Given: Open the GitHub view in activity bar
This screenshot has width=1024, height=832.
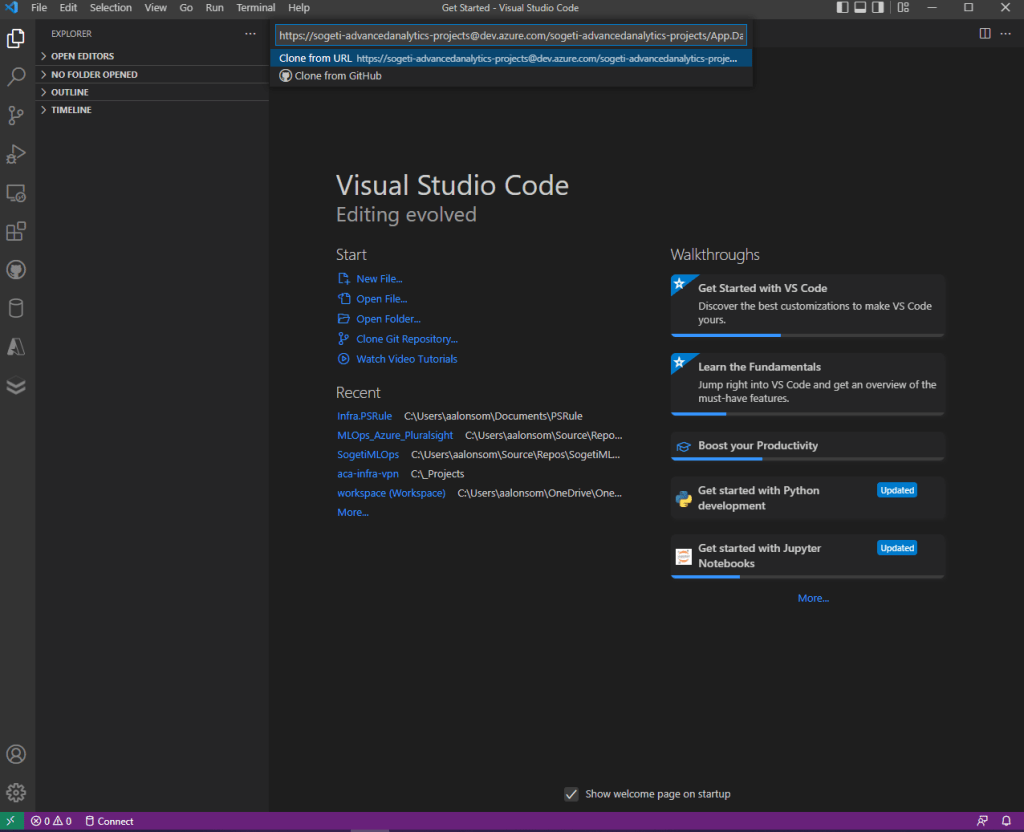Looking at the screenshot, I should [x=16, y=270].
